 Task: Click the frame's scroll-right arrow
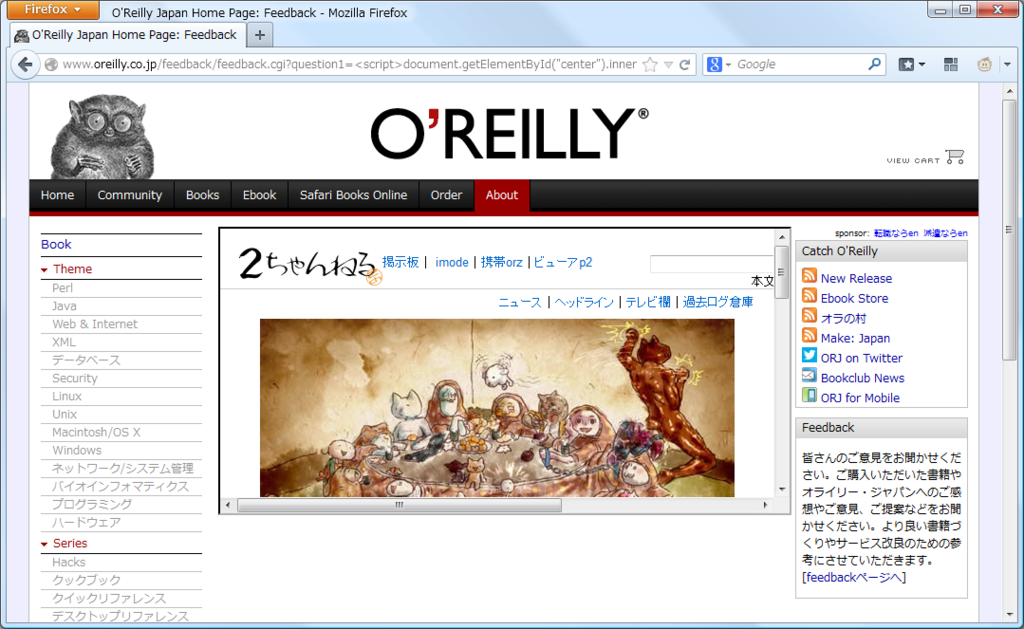pos(765,505)
